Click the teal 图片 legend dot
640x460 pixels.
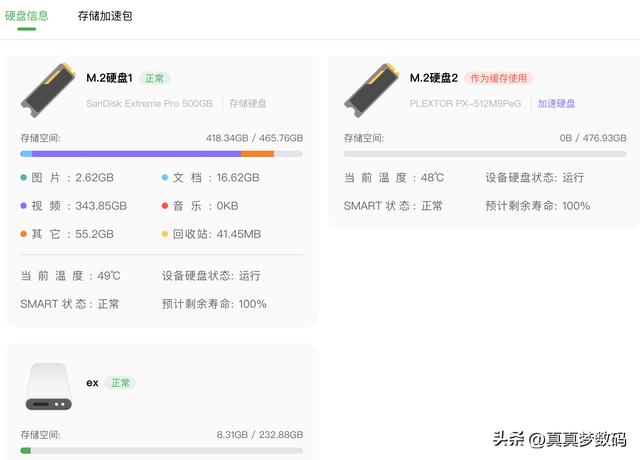pyautogui.click(x=23, y=178)
